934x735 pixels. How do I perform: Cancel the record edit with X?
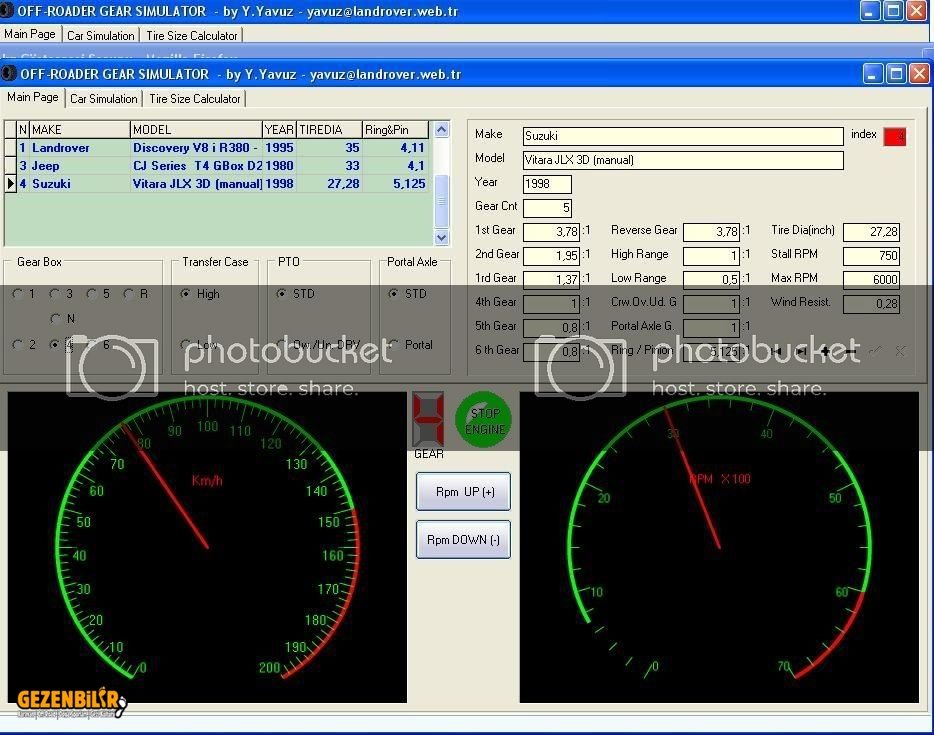(900, 351)
